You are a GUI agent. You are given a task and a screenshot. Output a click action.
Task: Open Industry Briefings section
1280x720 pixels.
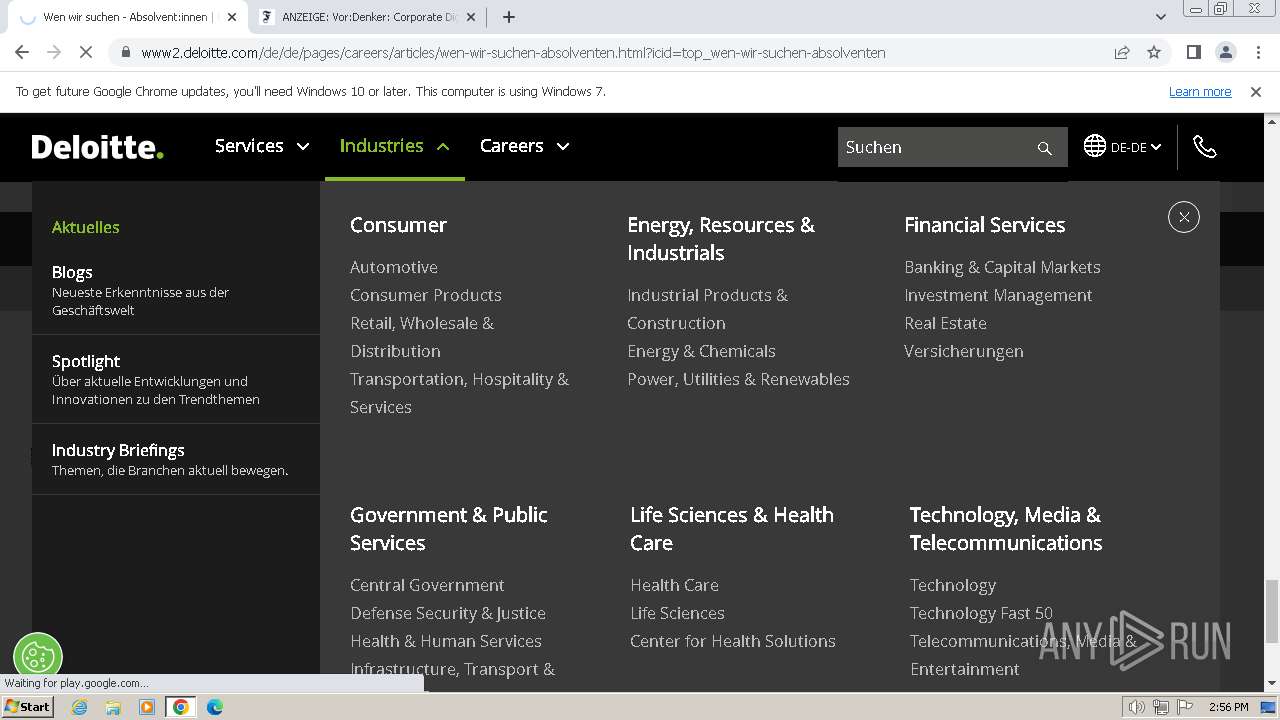[118, 450]
